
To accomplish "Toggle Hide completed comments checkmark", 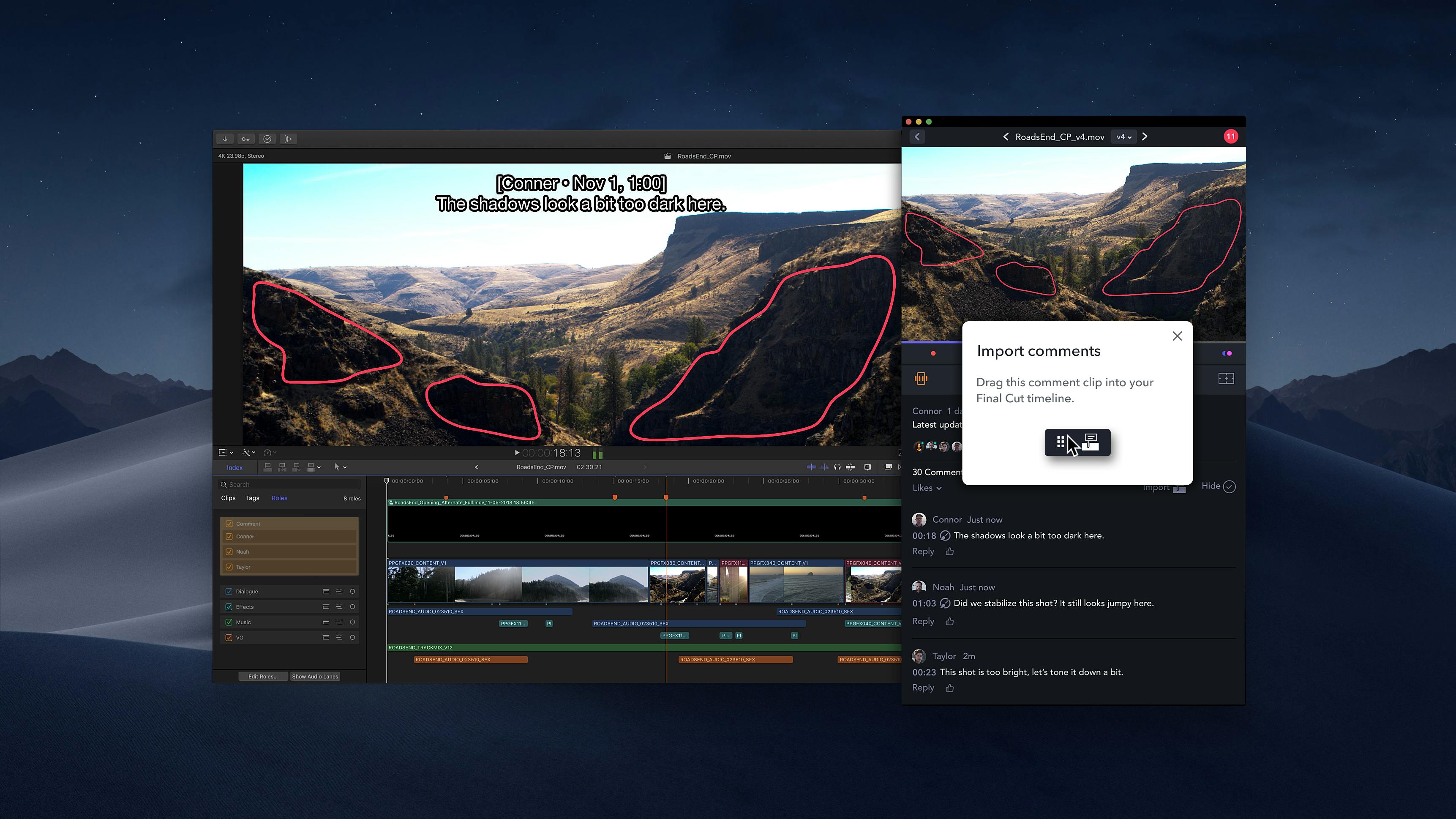I will (1230, 486).
